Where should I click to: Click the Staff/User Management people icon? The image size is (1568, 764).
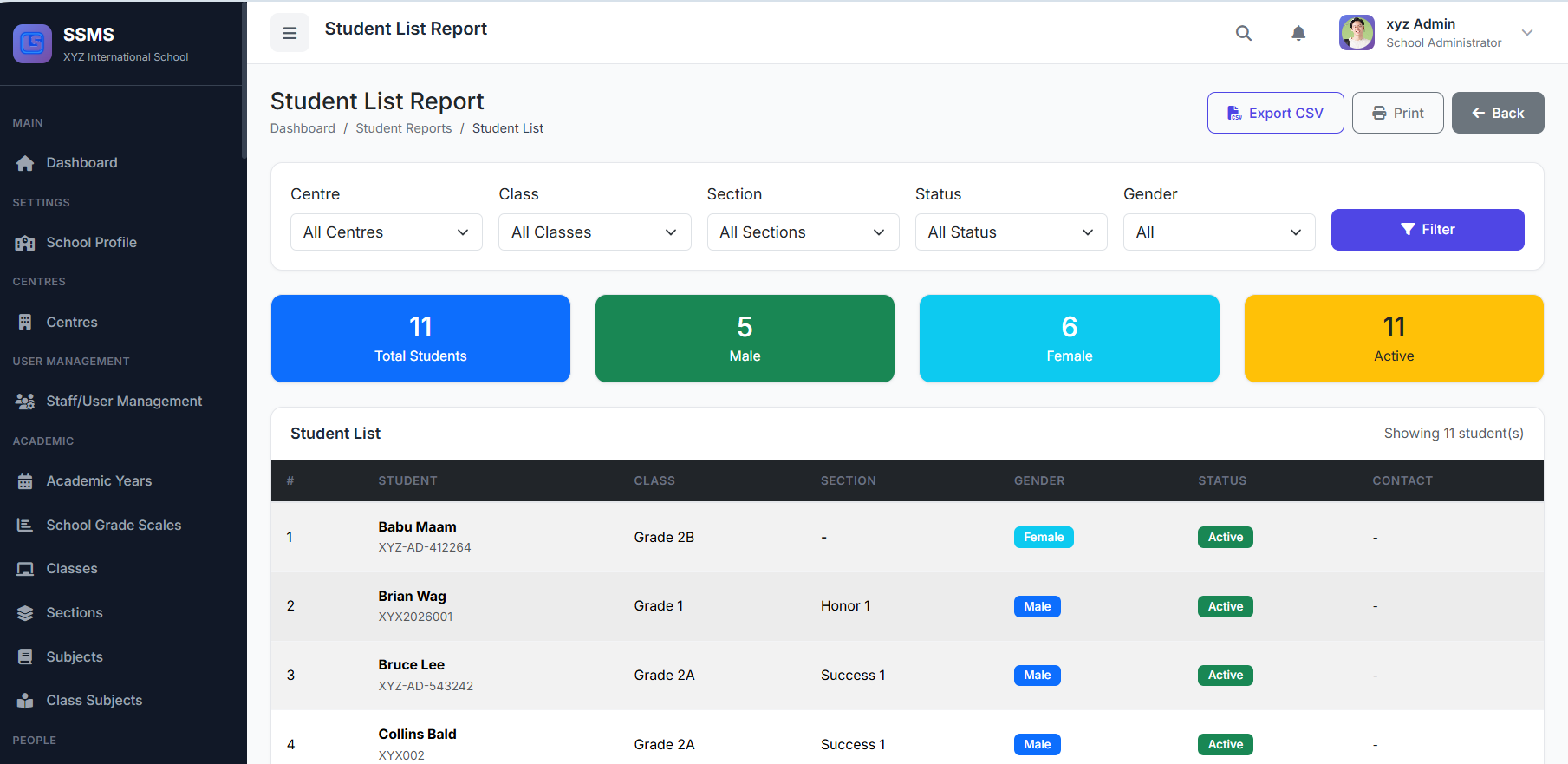(25, 402)
